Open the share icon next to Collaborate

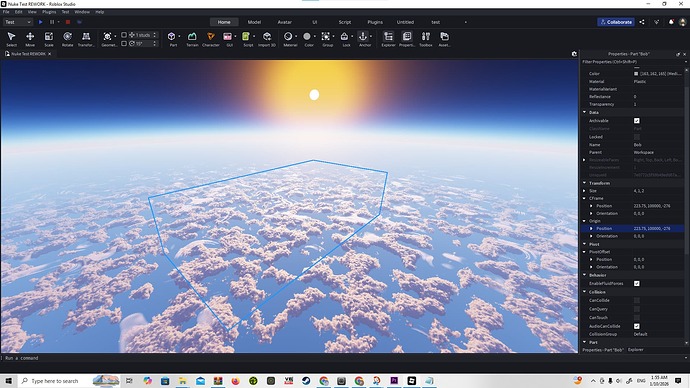tap(642, 22)
